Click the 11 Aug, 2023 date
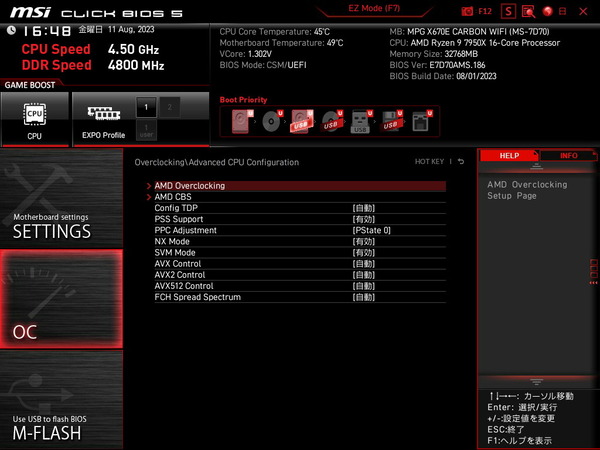The width and height of the screenshot is (600, 450). coord(131,29)
